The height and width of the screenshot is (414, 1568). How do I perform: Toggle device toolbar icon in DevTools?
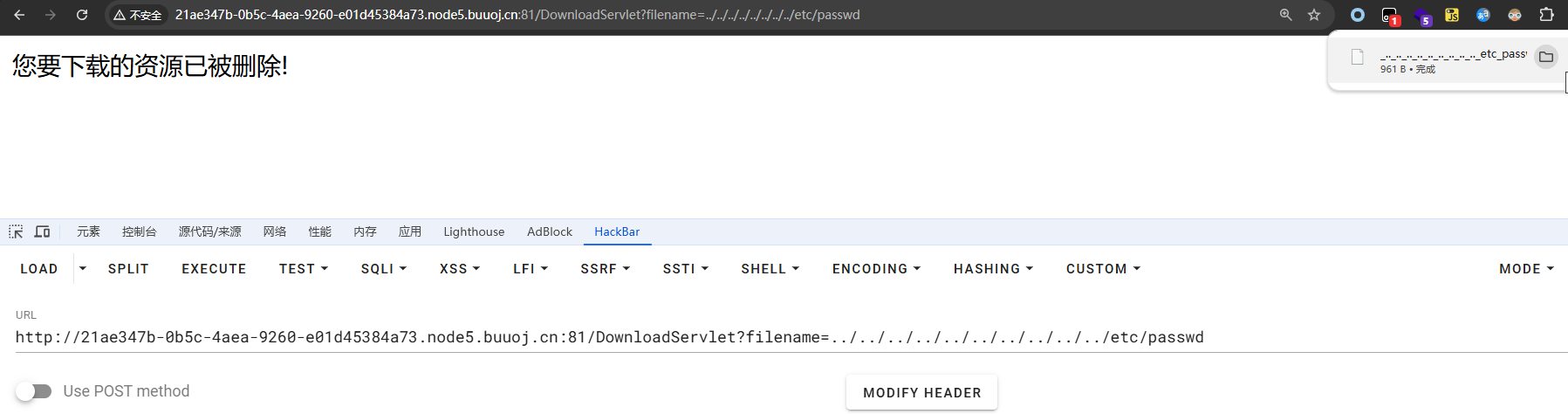click(42, 231)
